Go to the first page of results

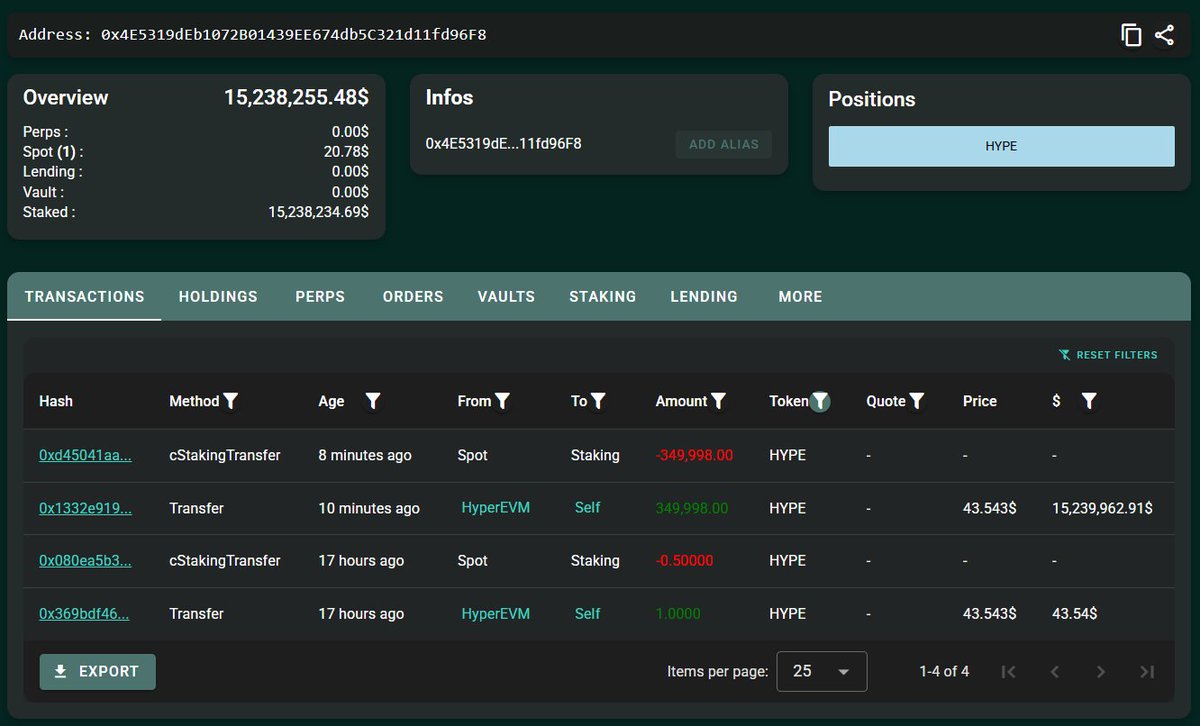pos(1009,672)
